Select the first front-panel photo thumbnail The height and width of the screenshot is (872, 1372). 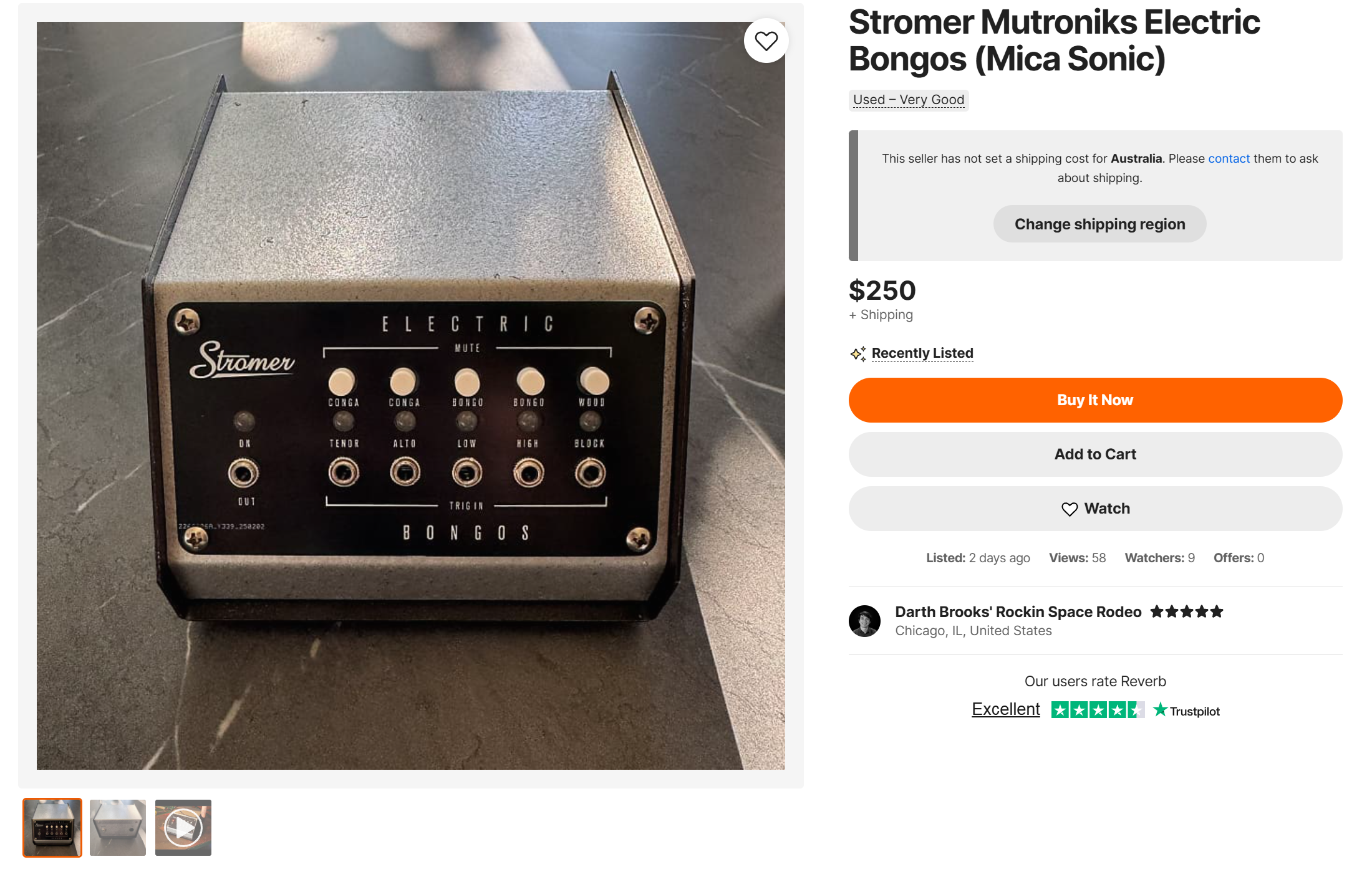tap(52, 828)
